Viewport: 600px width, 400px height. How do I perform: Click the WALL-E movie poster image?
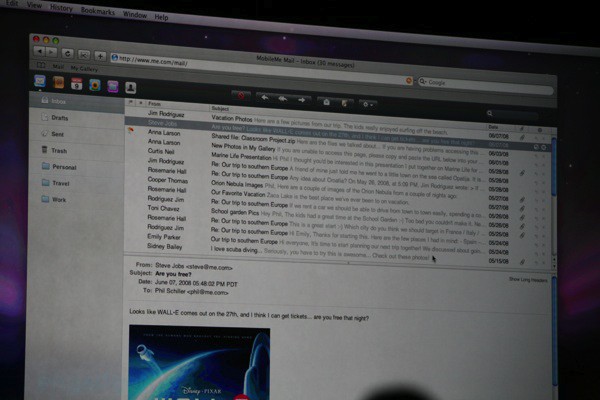tap(199, 363)
